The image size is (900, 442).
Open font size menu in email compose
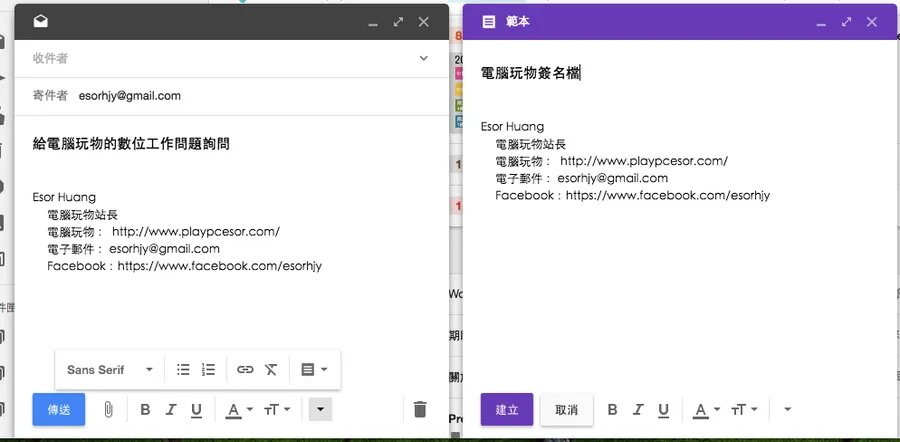pyautogui.click(x=277, y=410)
